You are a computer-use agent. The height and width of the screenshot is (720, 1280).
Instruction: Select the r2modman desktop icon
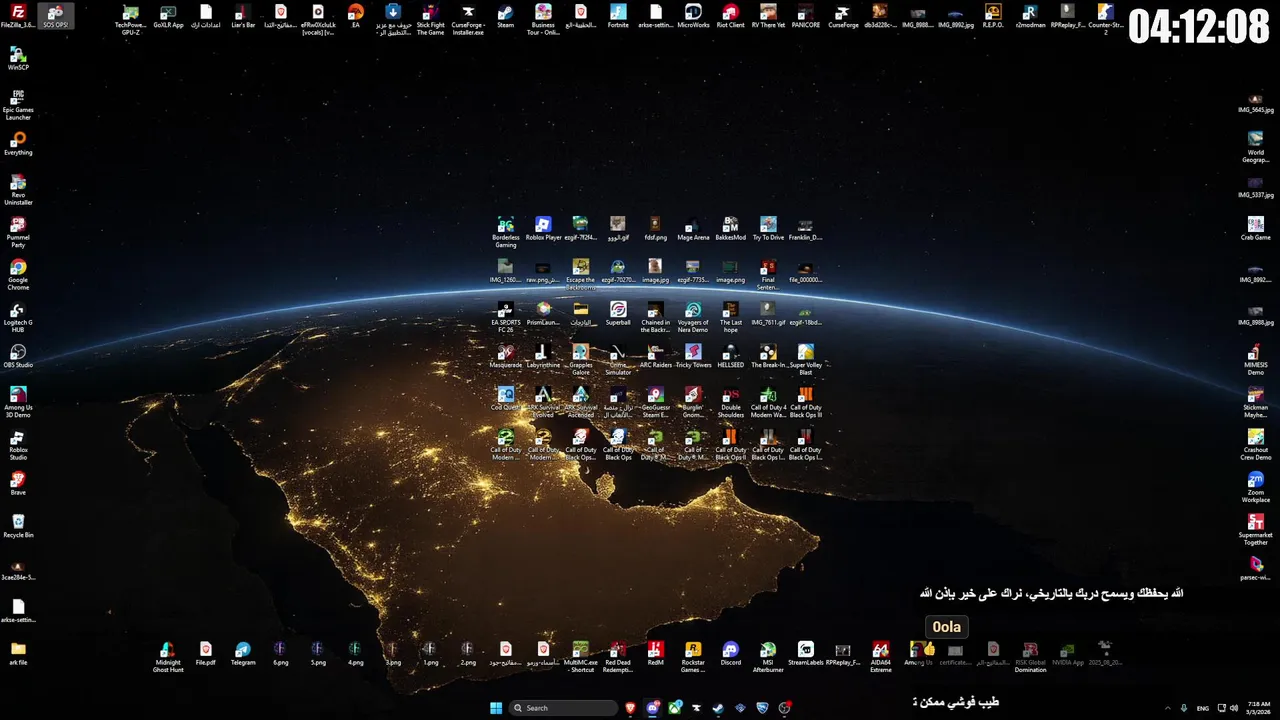[1030, 16]
